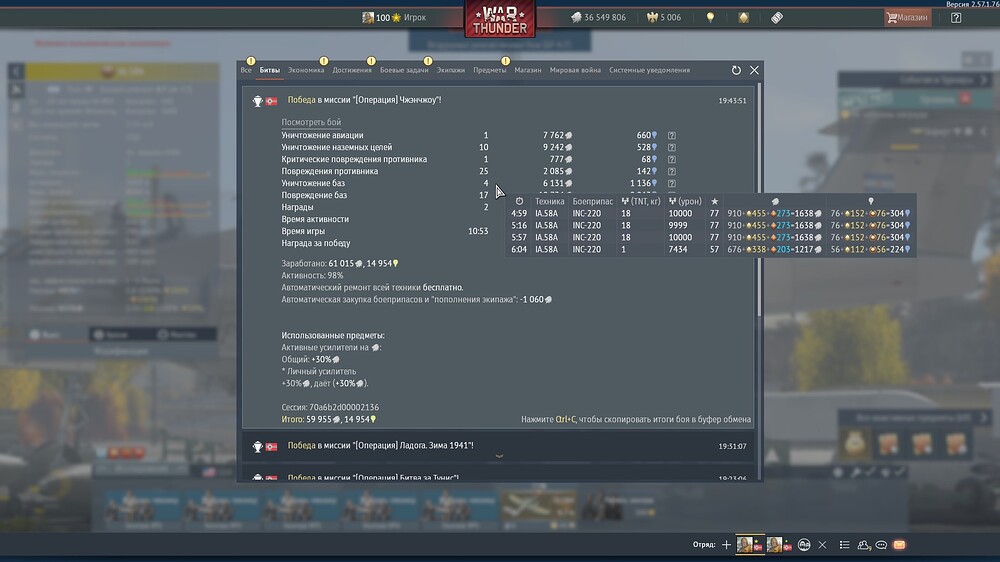This screenshot has height=562, width=1000.
Task: Open the Экипажи tab
Action: point(451,70)
